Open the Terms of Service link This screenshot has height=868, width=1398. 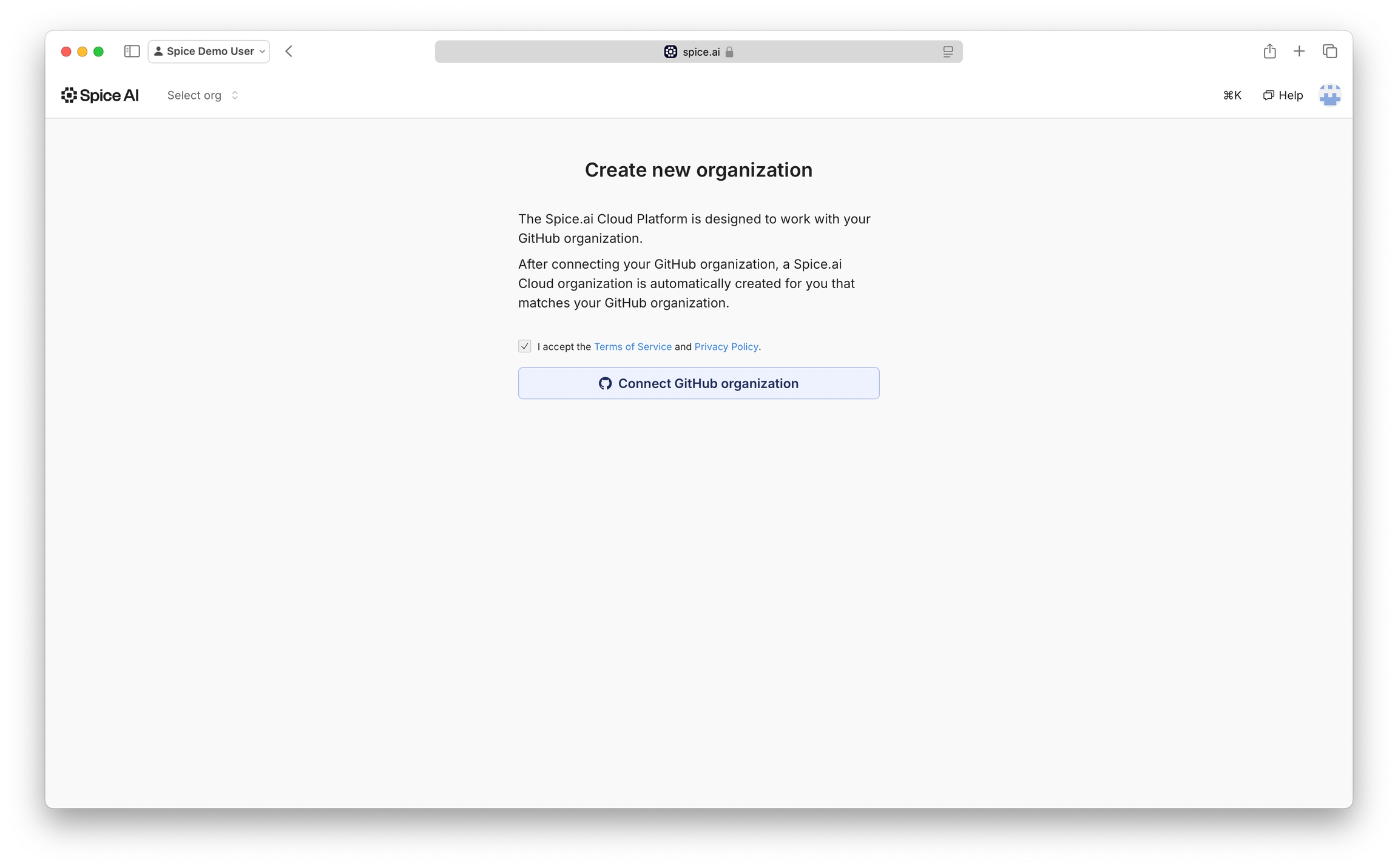point(632,347)
